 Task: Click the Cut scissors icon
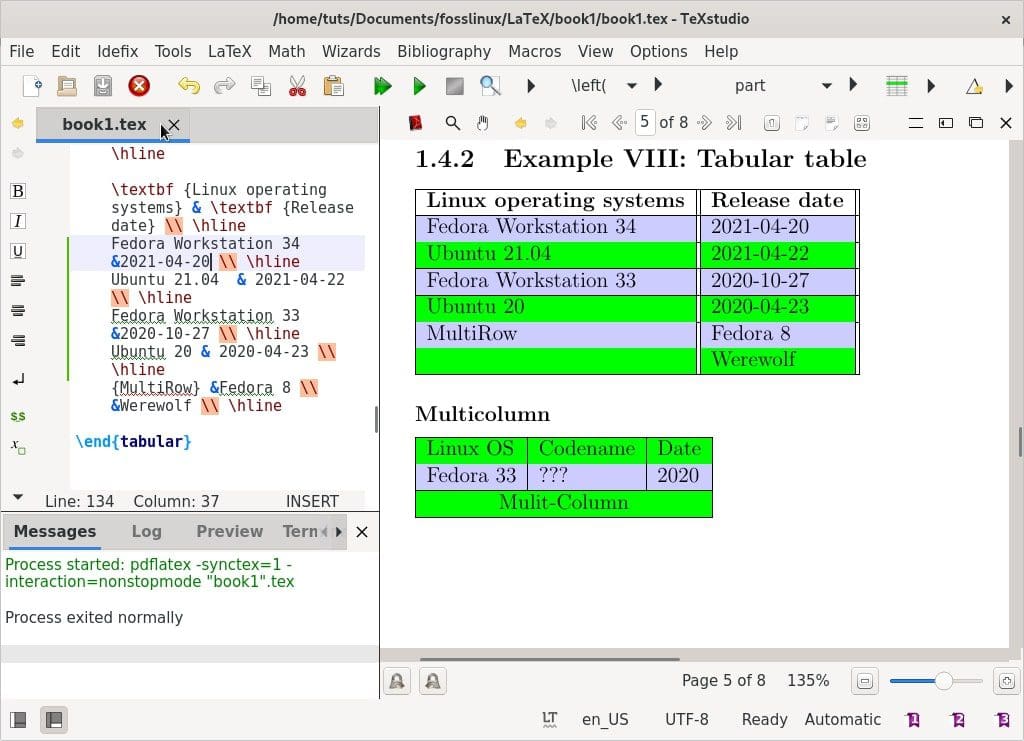pyautogui.click(x=296, y=86)
